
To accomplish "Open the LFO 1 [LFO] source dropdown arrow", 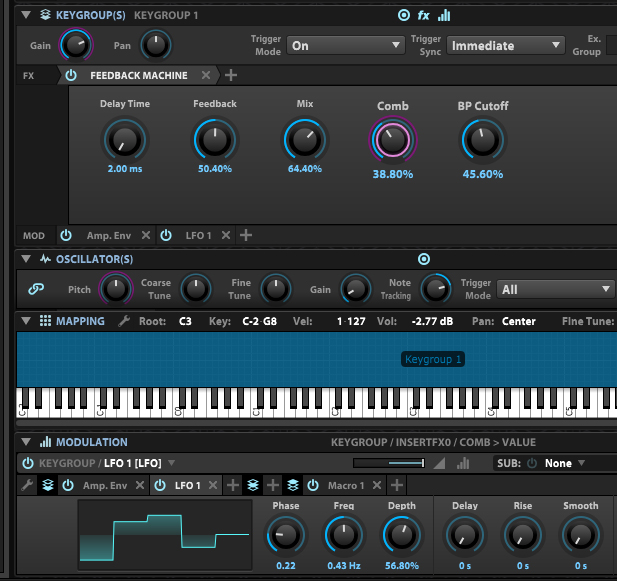I will (172, 463).
